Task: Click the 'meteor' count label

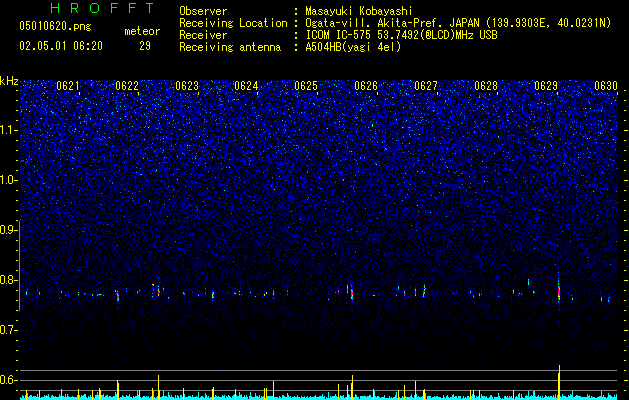Action: pos(142,31)
